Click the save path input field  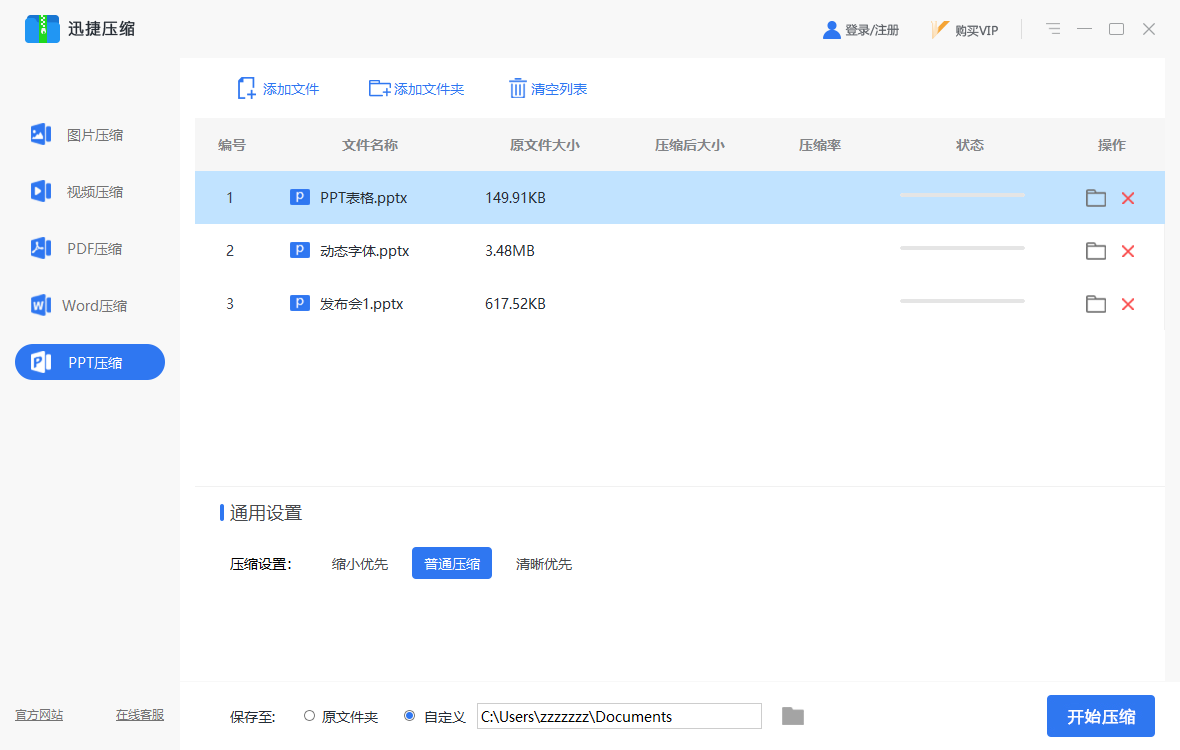(619, 716)
